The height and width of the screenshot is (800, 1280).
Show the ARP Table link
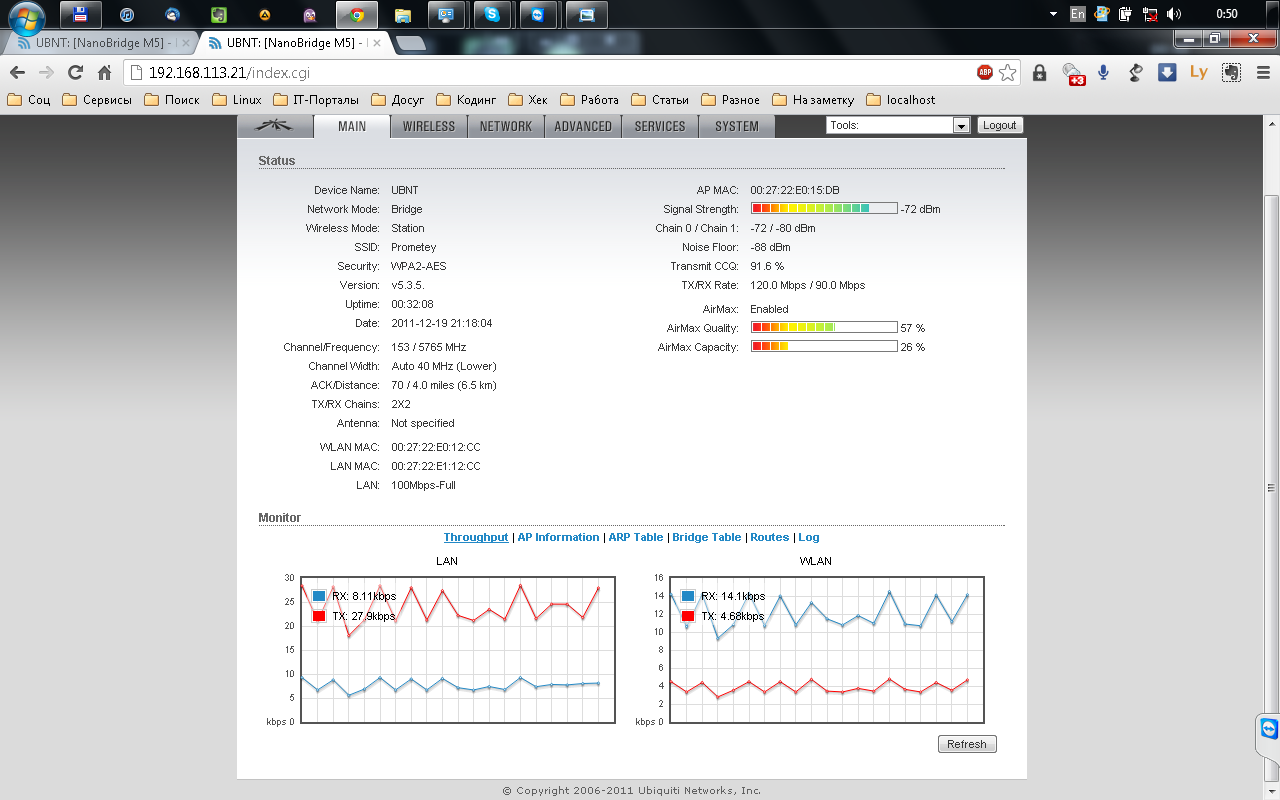636,537
